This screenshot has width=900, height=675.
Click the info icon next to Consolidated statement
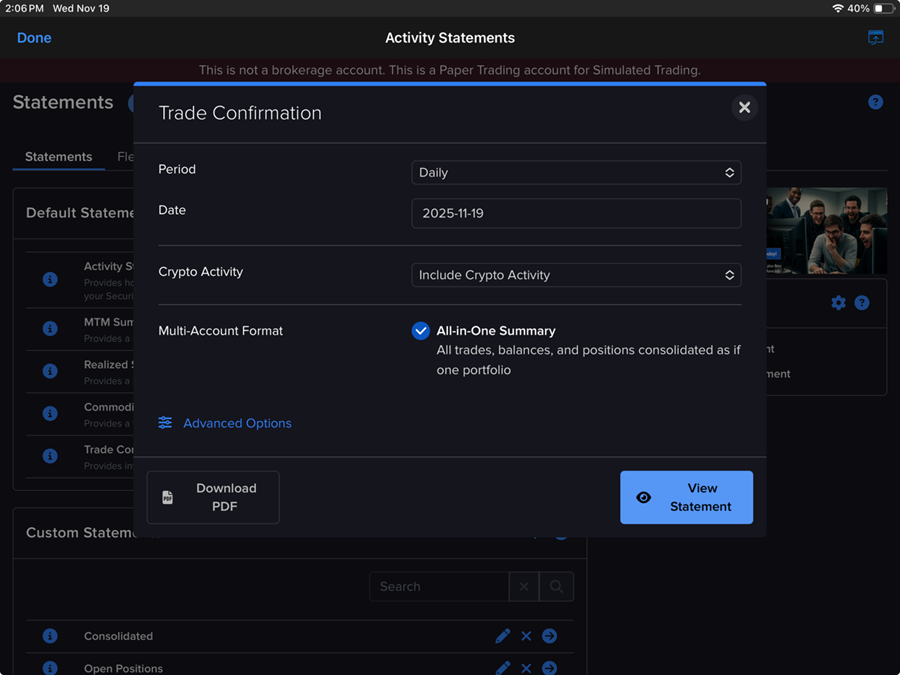[50, 636]
